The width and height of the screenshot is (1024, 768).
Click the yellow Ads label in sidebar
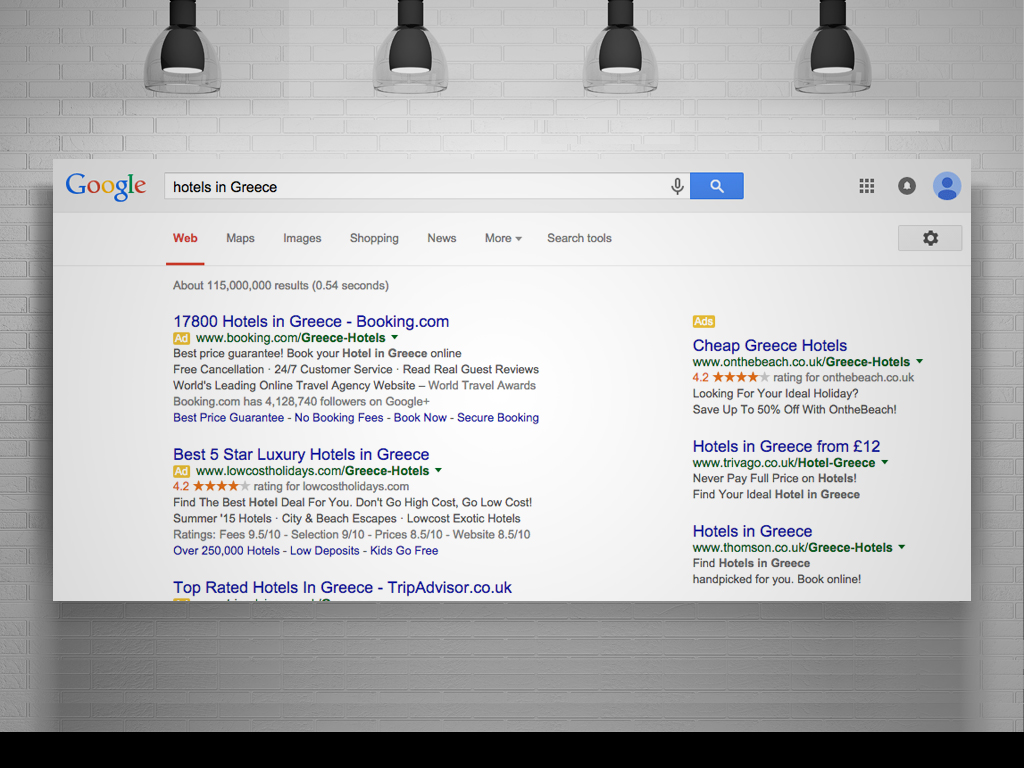coord(703,321)
